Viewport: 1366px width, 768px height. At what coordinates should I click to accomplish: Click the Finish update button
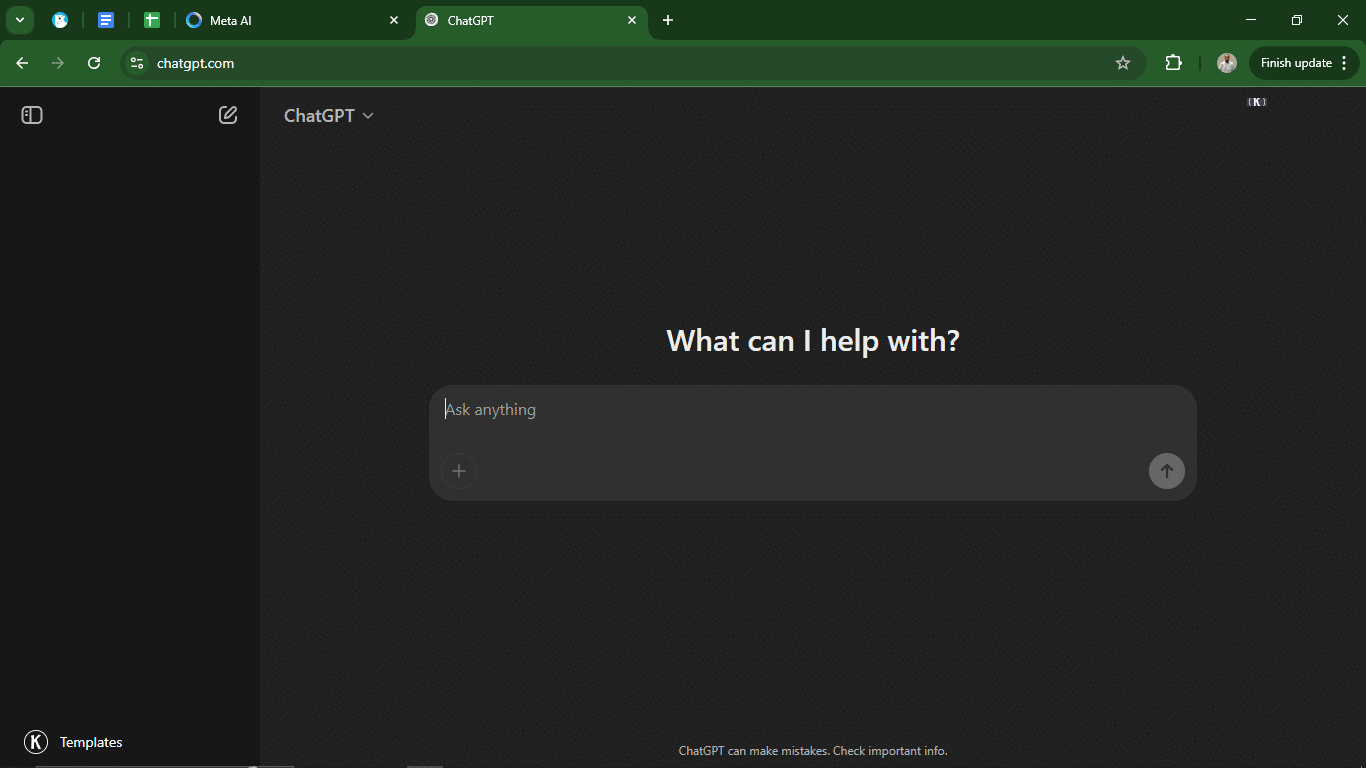point(1296,63)
